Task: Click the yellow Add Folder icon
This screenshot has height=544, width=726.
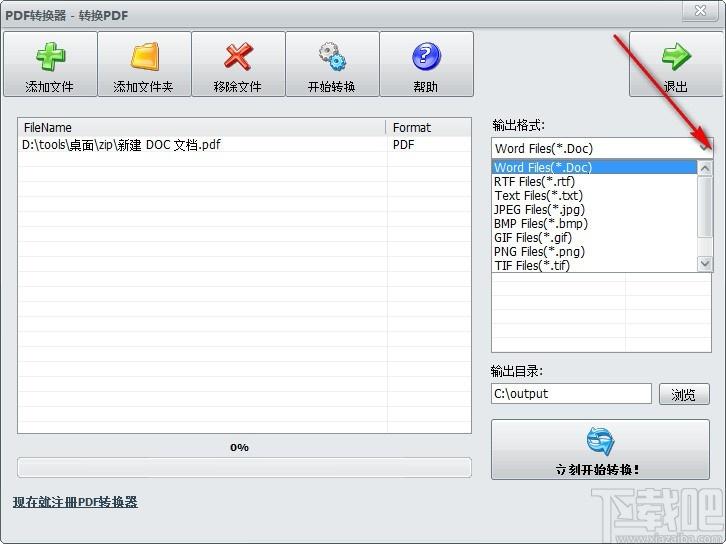Action: click(145, 56)
